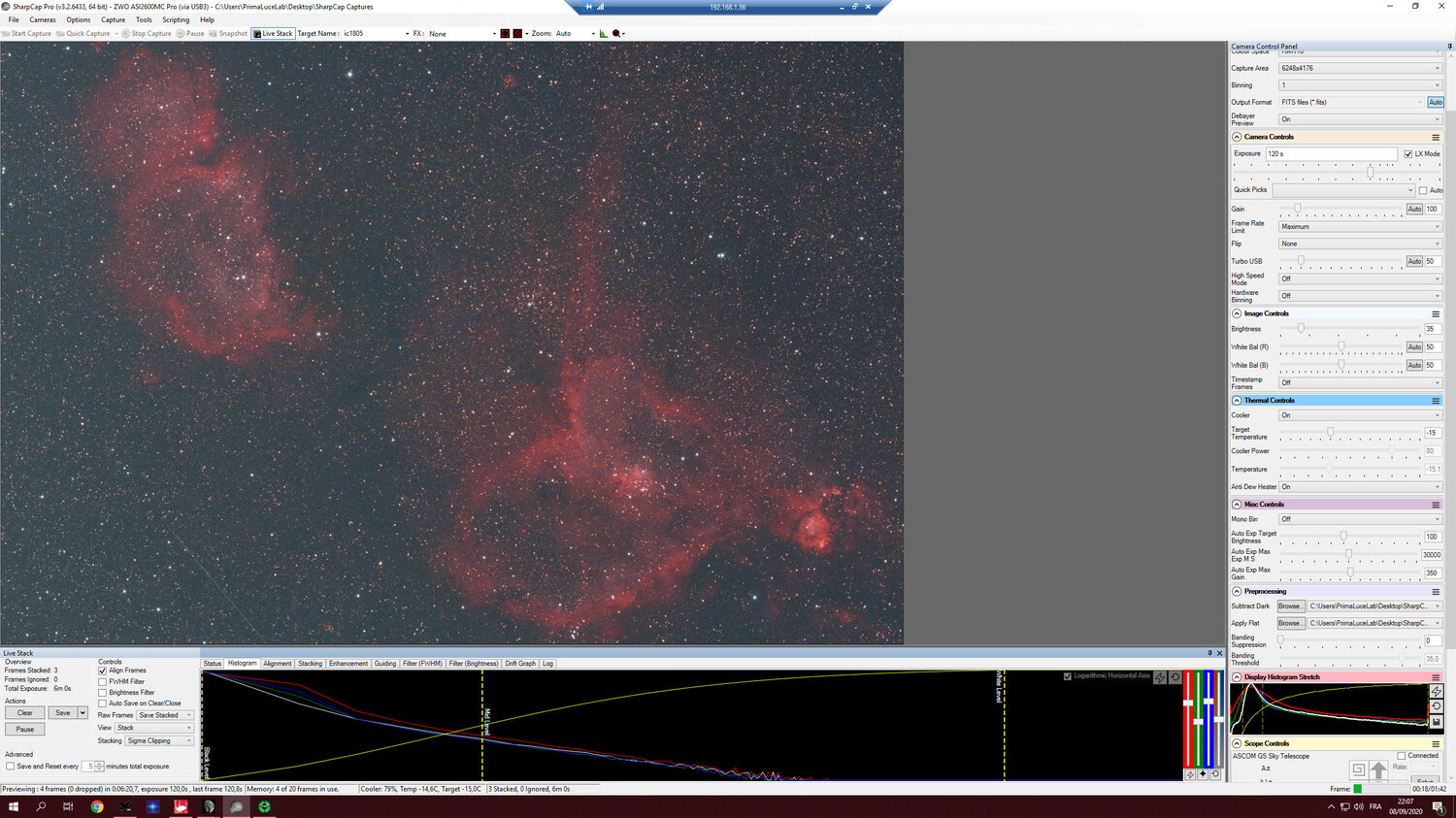Click the red selection area tool icon
The image size is (1456, 818).
(505, 33)
